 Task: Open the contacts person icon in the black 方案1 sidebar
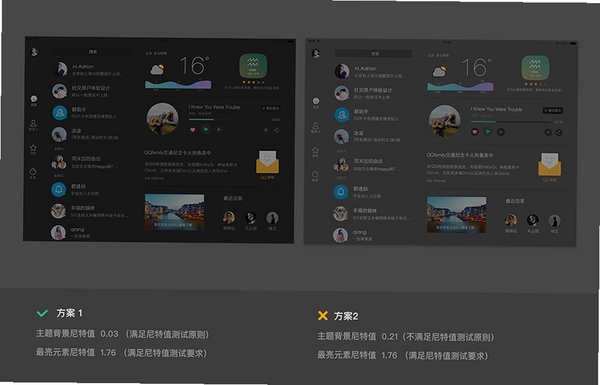coord(33,123)
